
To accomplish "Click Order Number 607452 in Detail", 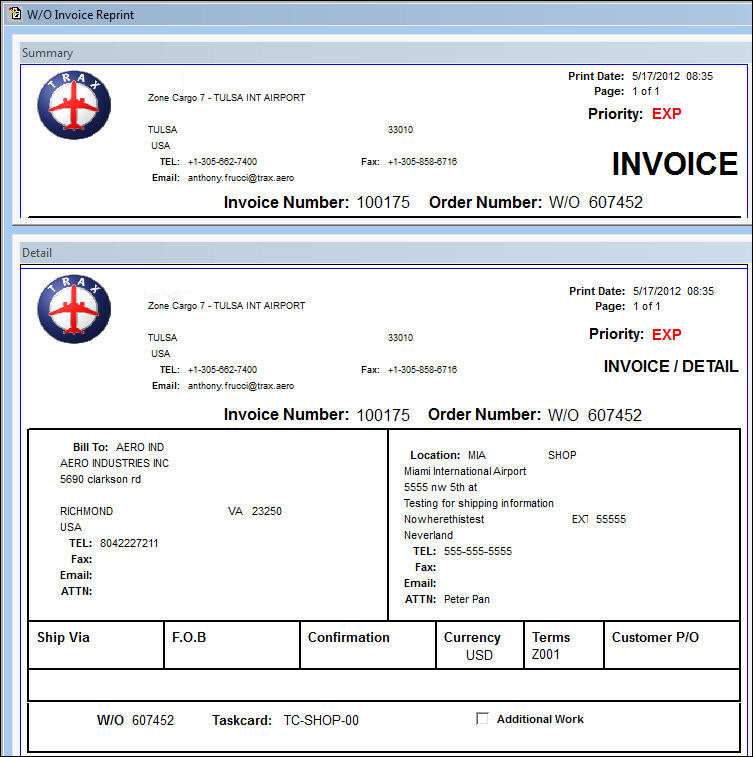I will tap(535, 415).
